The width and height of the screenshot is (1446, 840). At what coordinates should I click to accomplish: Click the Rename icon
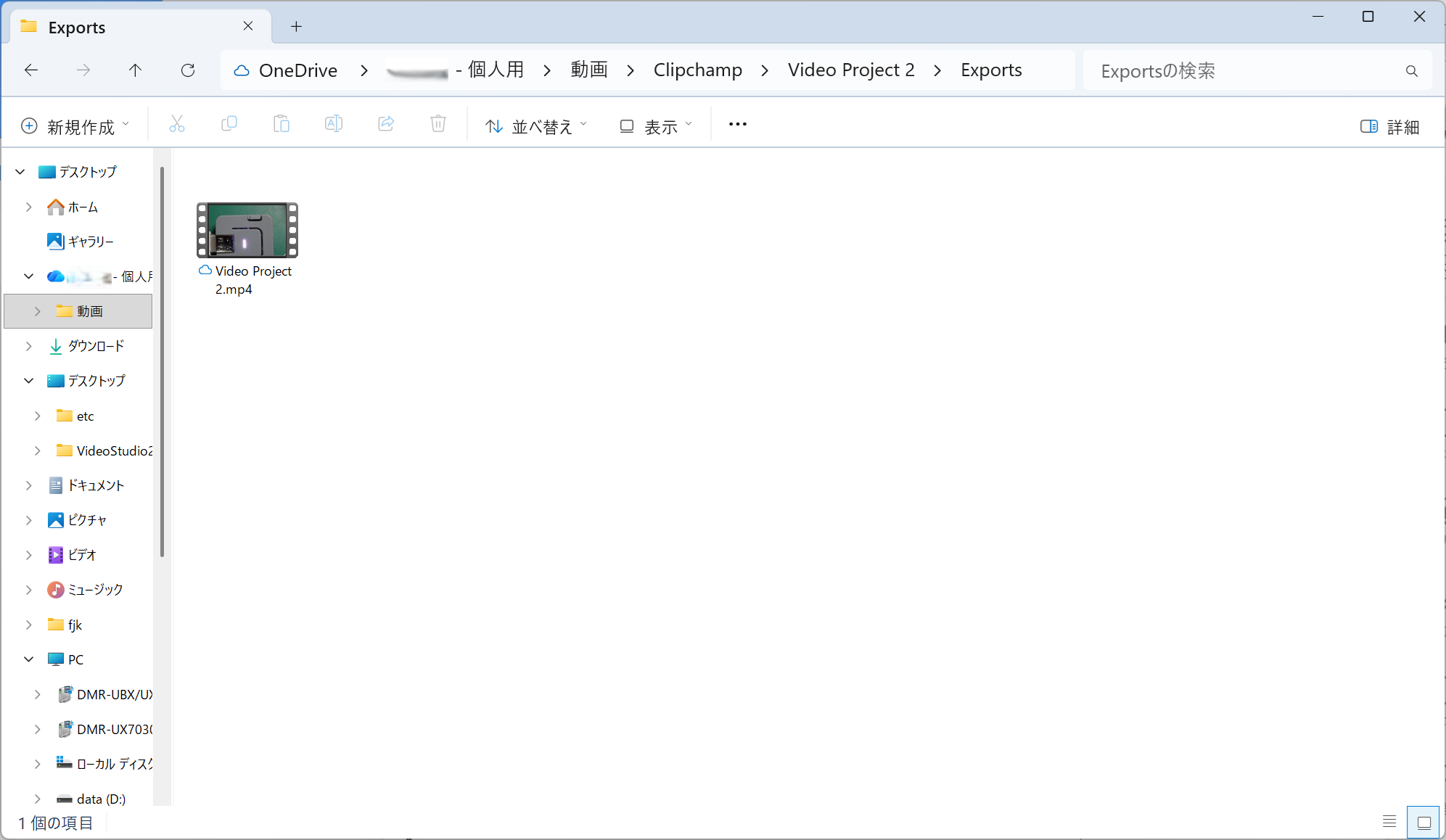pos(333,125)
